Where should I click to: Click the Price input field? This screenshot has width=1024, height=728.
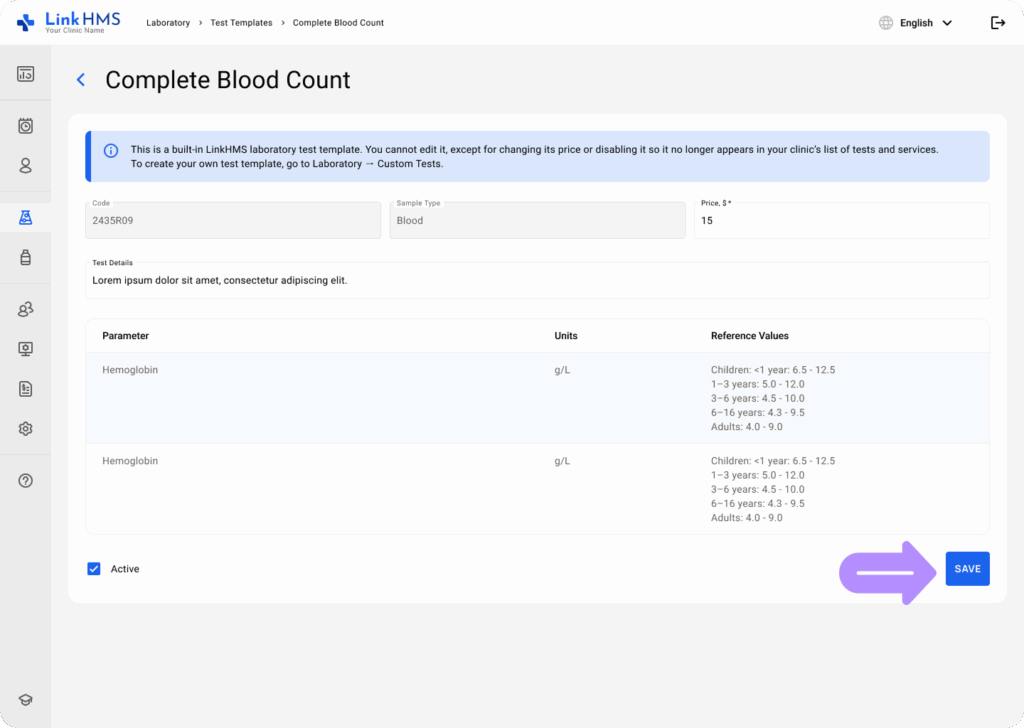point(841,221)
